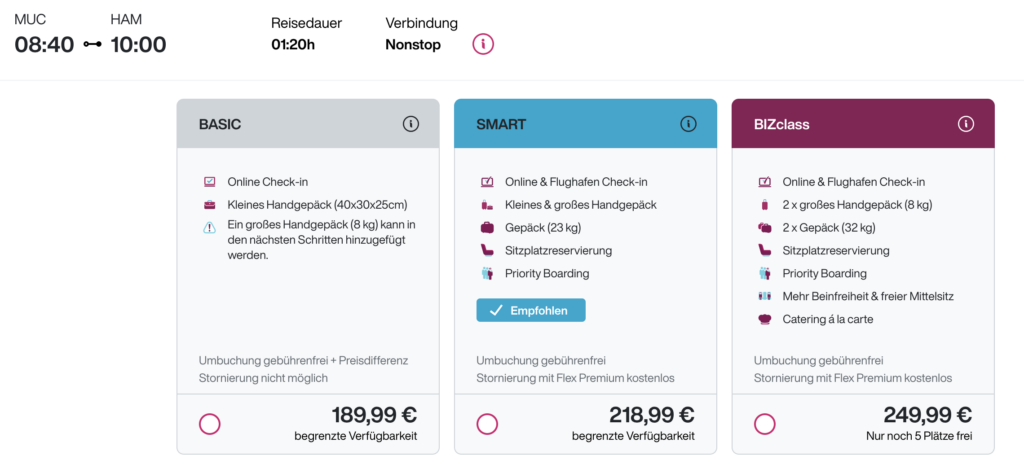
Task: Open SMART fare info icon
Action: tap(688, 124)
